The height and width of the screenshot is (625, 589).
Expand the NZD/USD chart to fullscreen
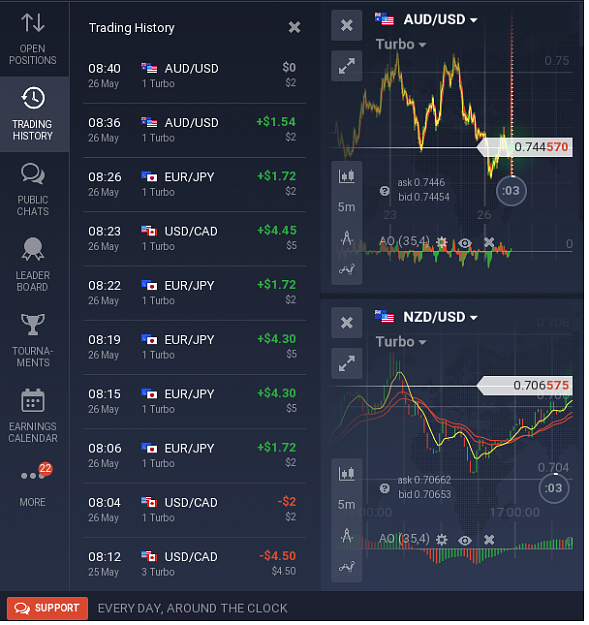(348, 365)
